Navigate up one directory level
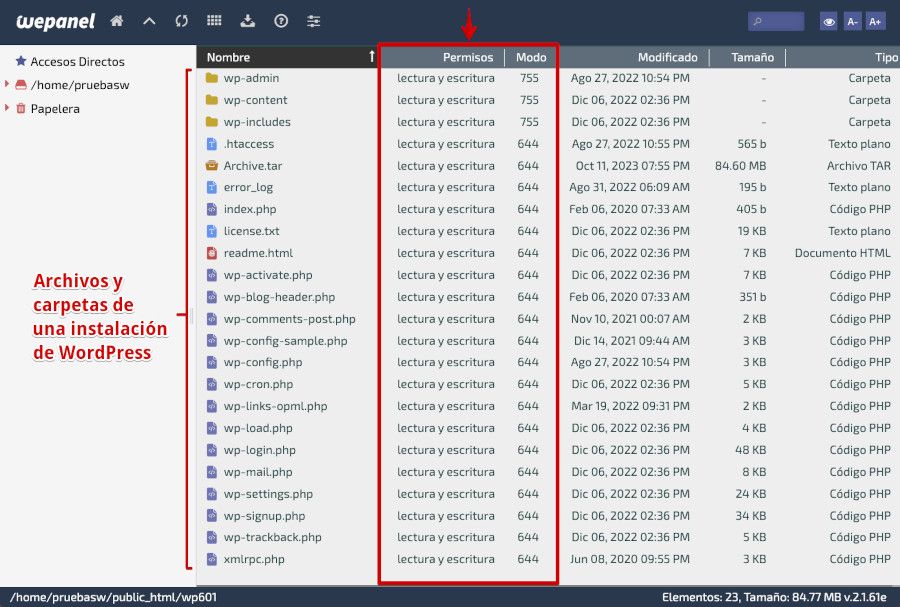 click(x=149, y=21)
